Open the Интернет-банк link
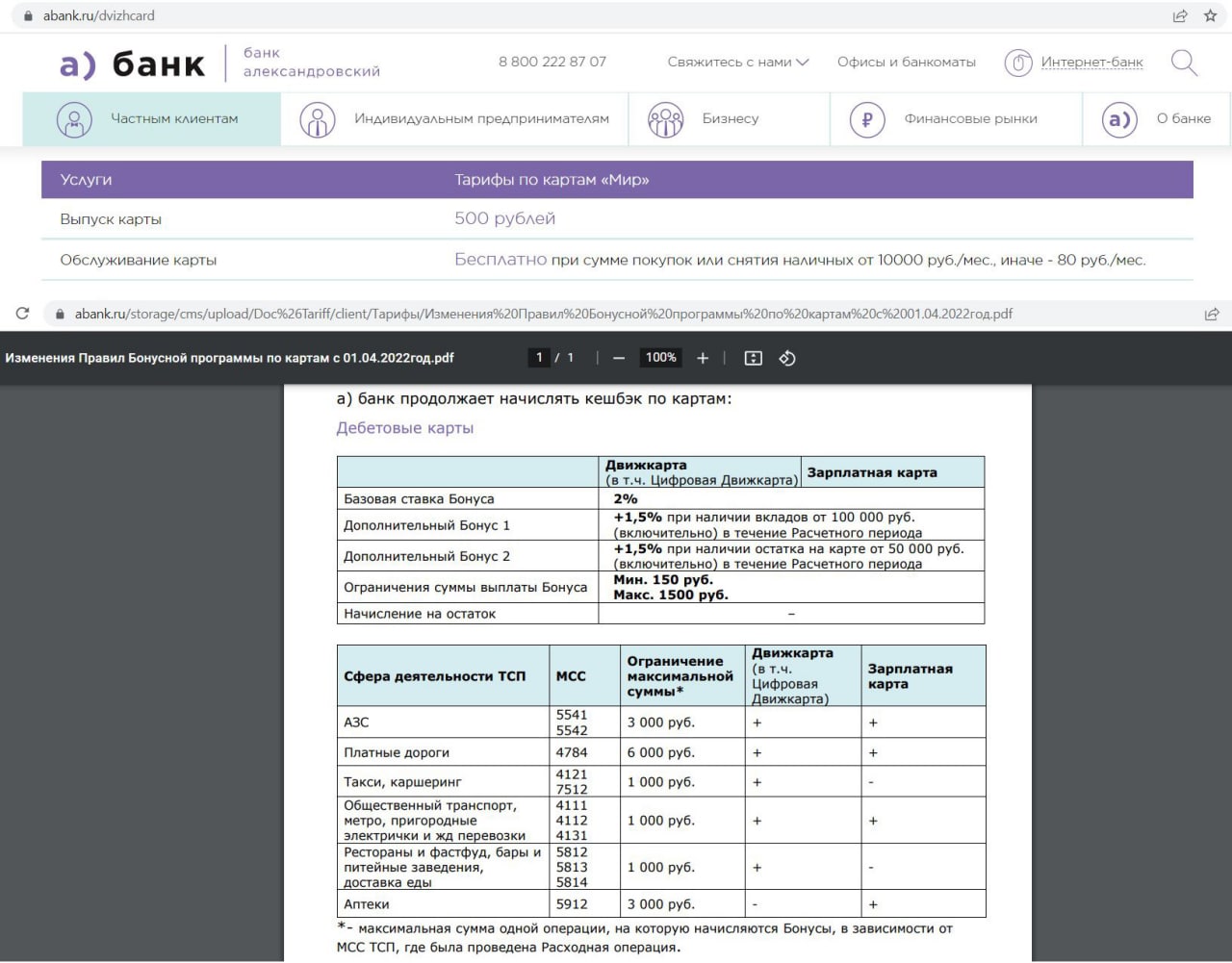The height and width of the screenshot is (963, 1232). 1091,63
